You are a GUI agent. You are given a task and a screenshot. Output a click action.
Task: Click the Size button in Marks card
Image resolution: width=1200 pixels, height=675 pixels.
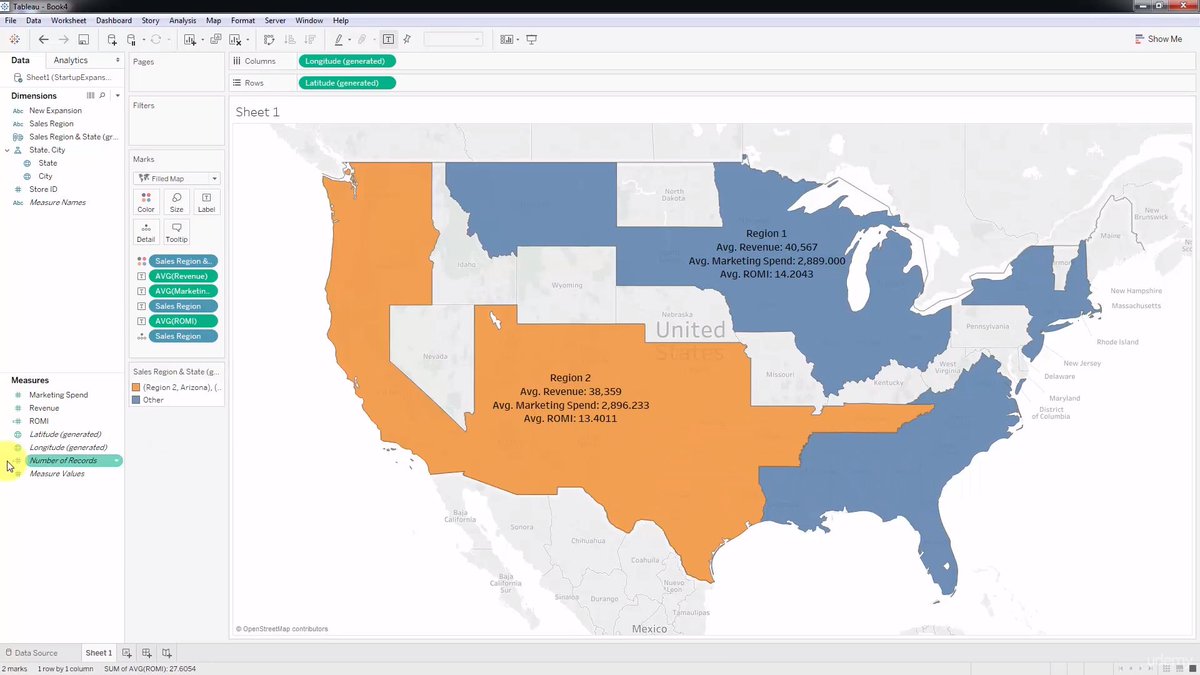coord(176,202)
